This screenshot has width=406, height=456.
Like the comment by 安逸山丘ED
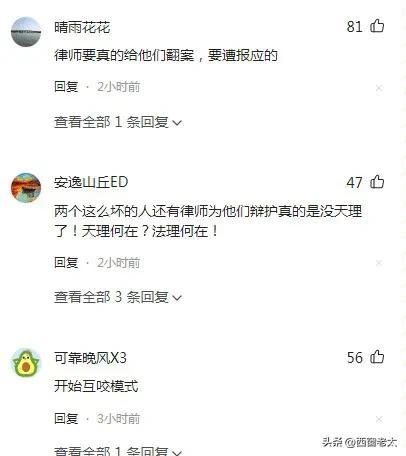[377, 182]
